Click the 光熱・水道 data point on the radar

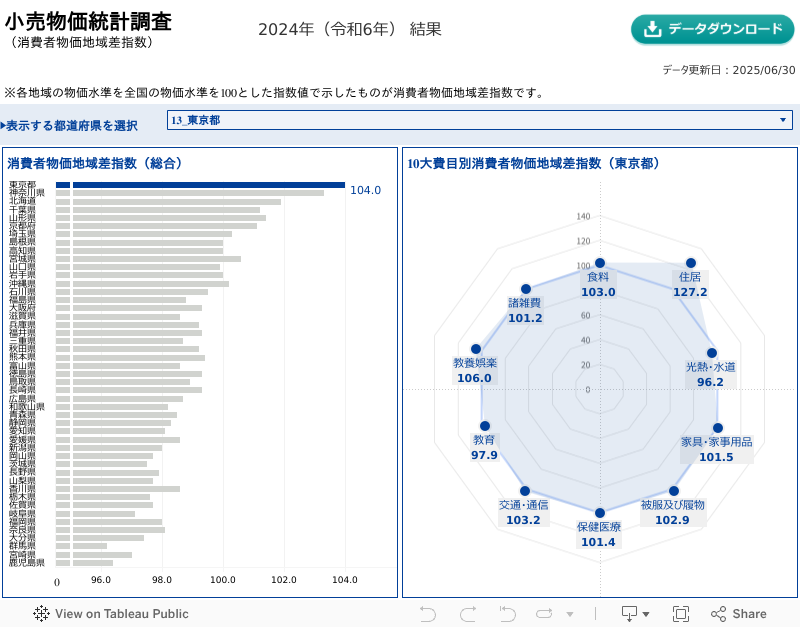coord(712,353)
